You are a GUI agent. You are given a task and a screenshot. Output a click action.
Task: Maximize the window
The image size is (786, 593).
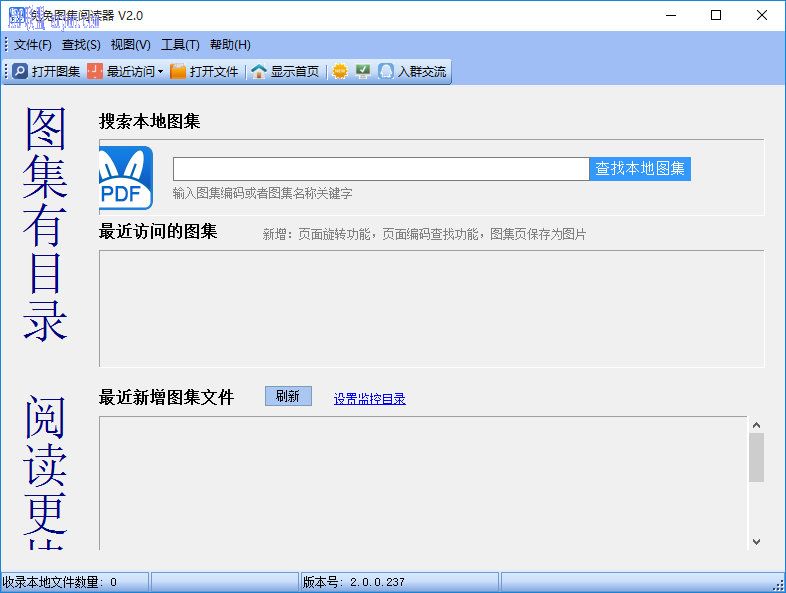pos(716,16)
